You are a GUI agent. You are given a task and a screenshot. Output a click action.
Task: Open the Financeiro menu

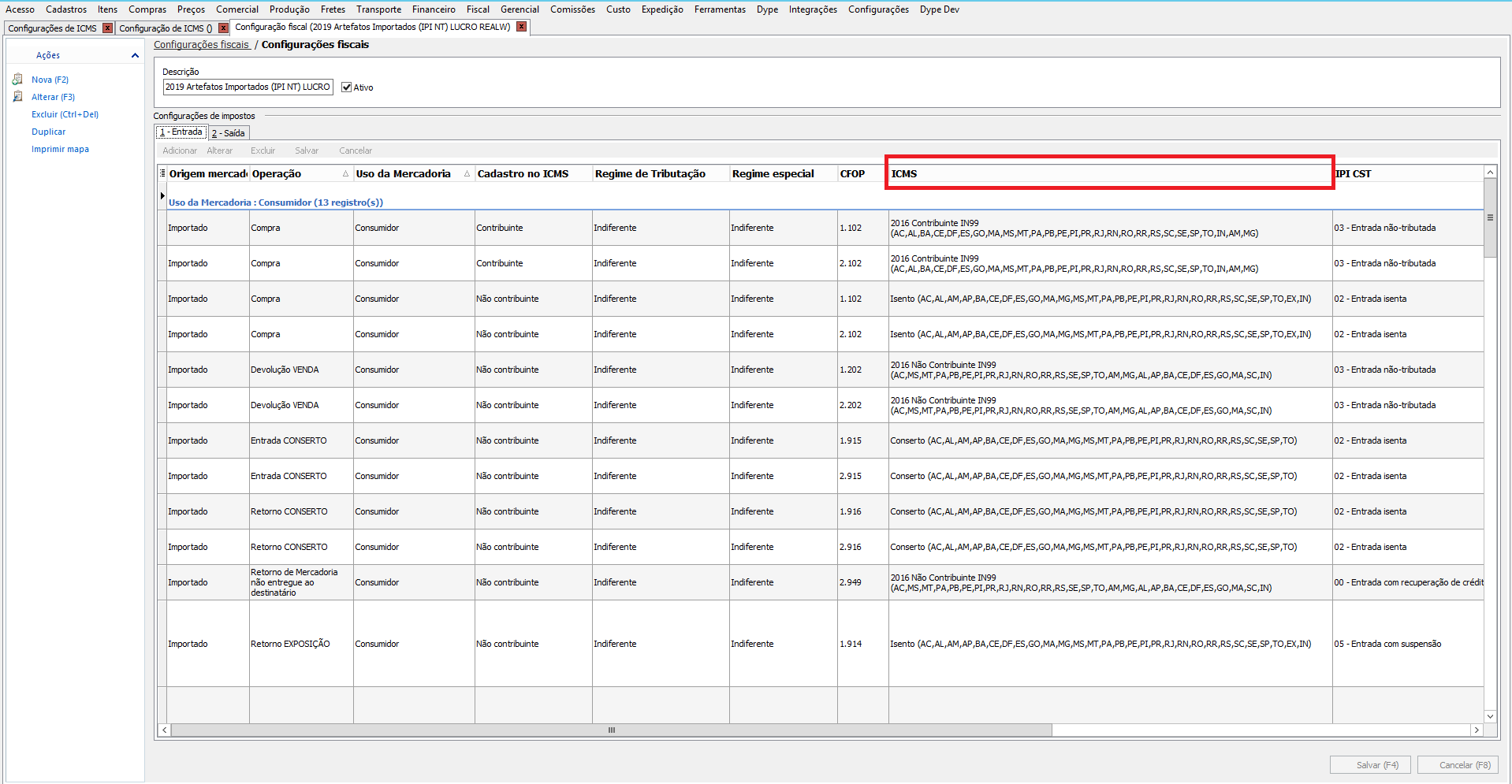[x=434, y=9]
